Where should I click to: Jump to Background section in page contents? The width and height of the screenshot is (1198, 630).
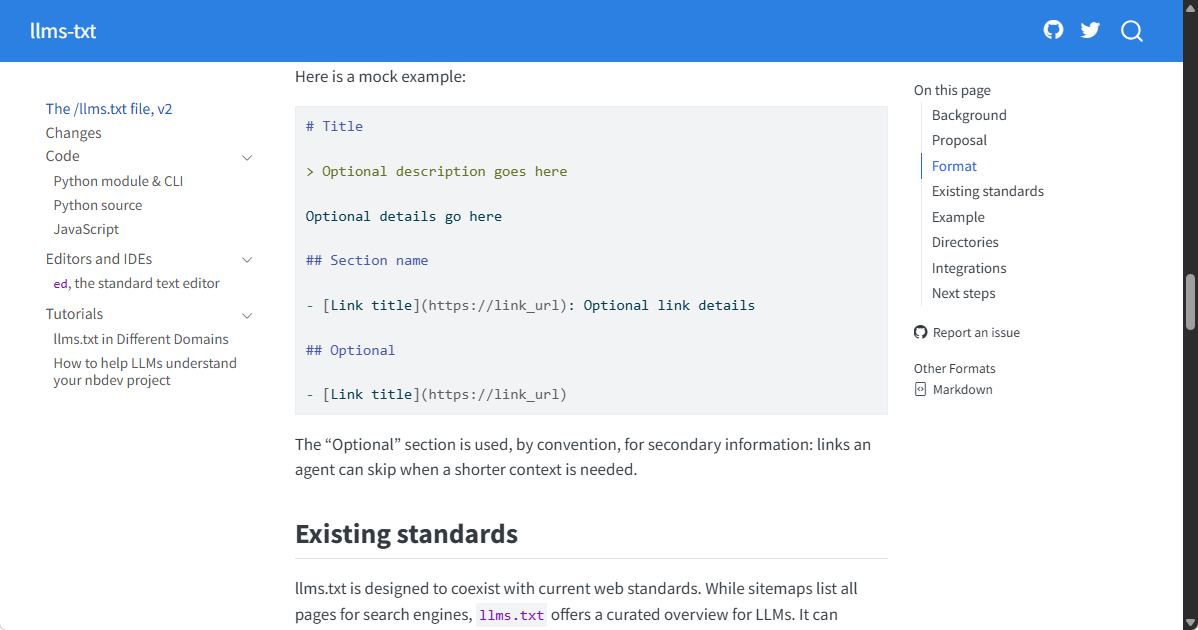pyautogui.click(x=969, y=115)
